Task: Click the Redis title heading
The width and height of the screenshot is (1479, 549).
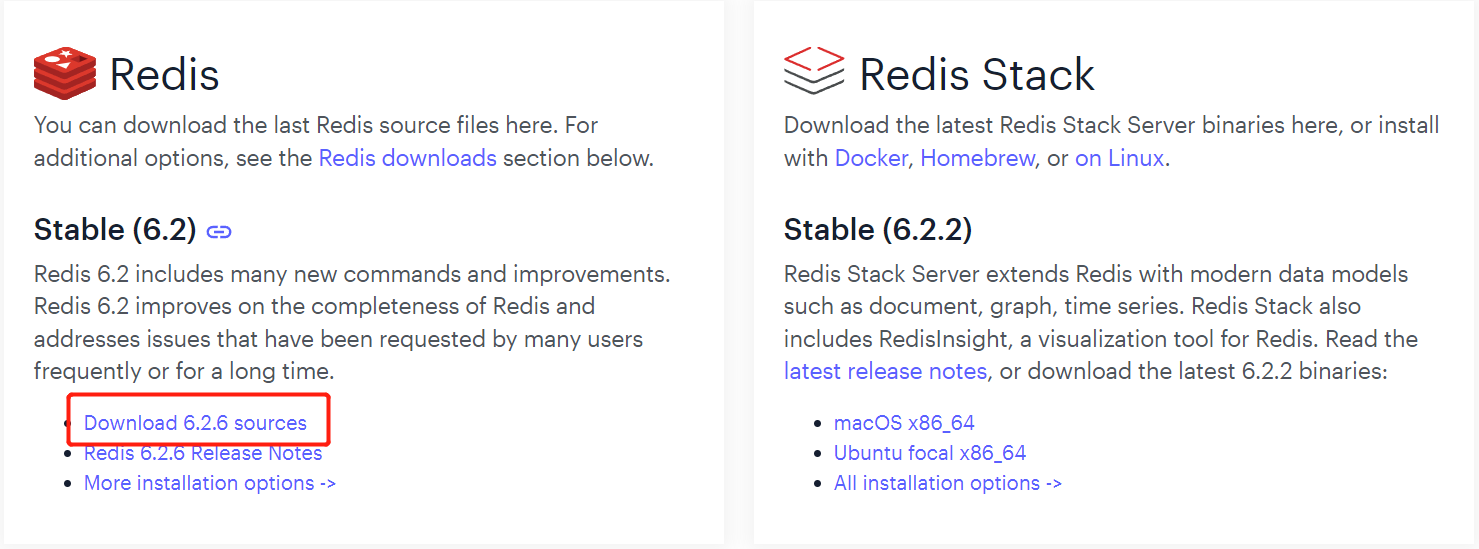Action: [164, 75]
